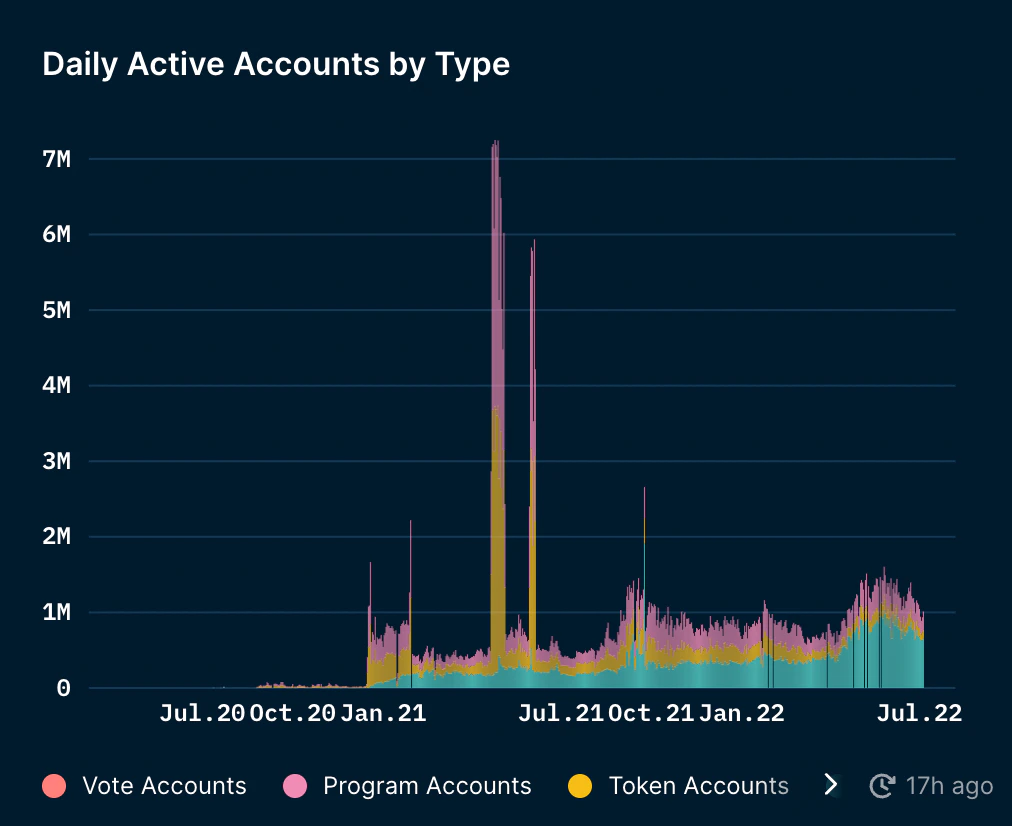Click the Jan.22 x-axis label

pyautogui.click(x=742, y=713)
